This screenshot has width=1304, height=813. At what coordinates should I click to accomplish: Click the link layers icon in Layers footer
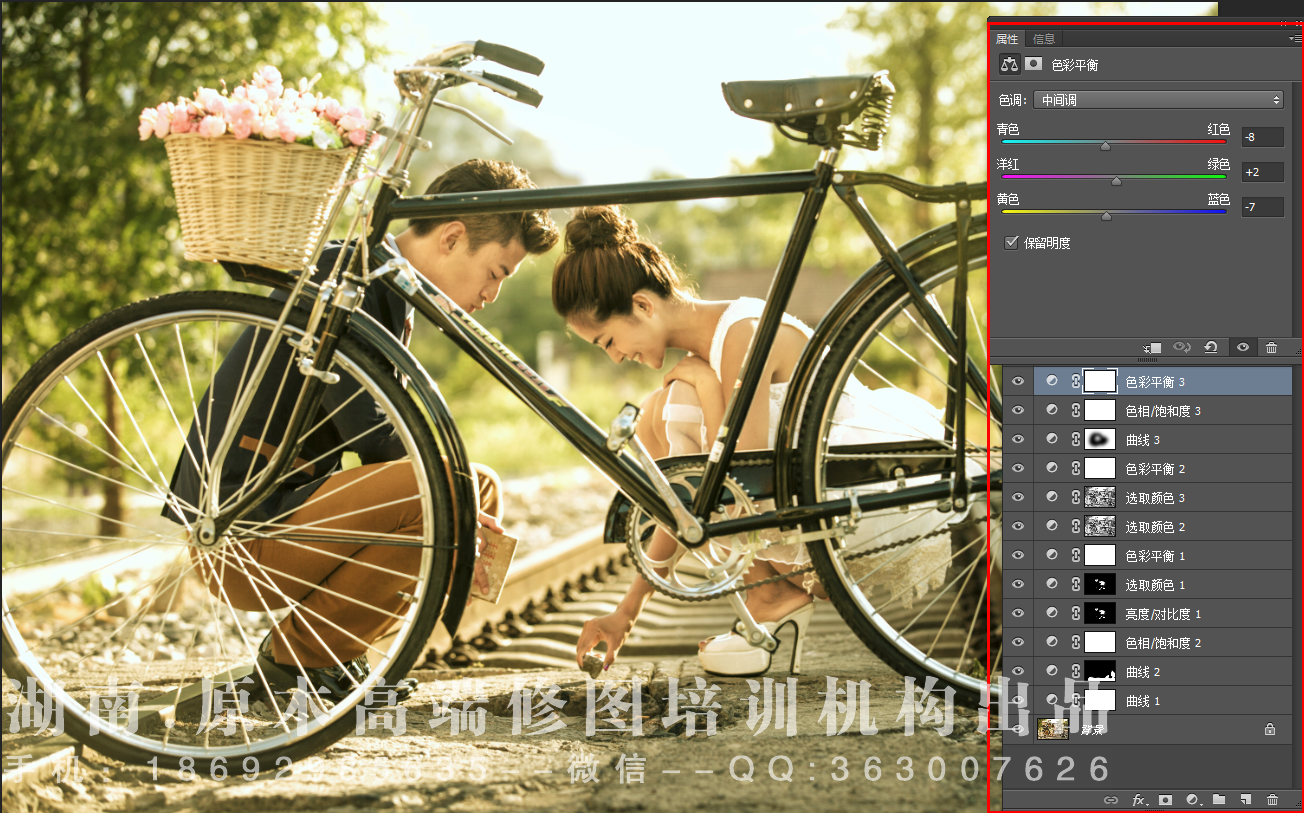click(1110, 800)
